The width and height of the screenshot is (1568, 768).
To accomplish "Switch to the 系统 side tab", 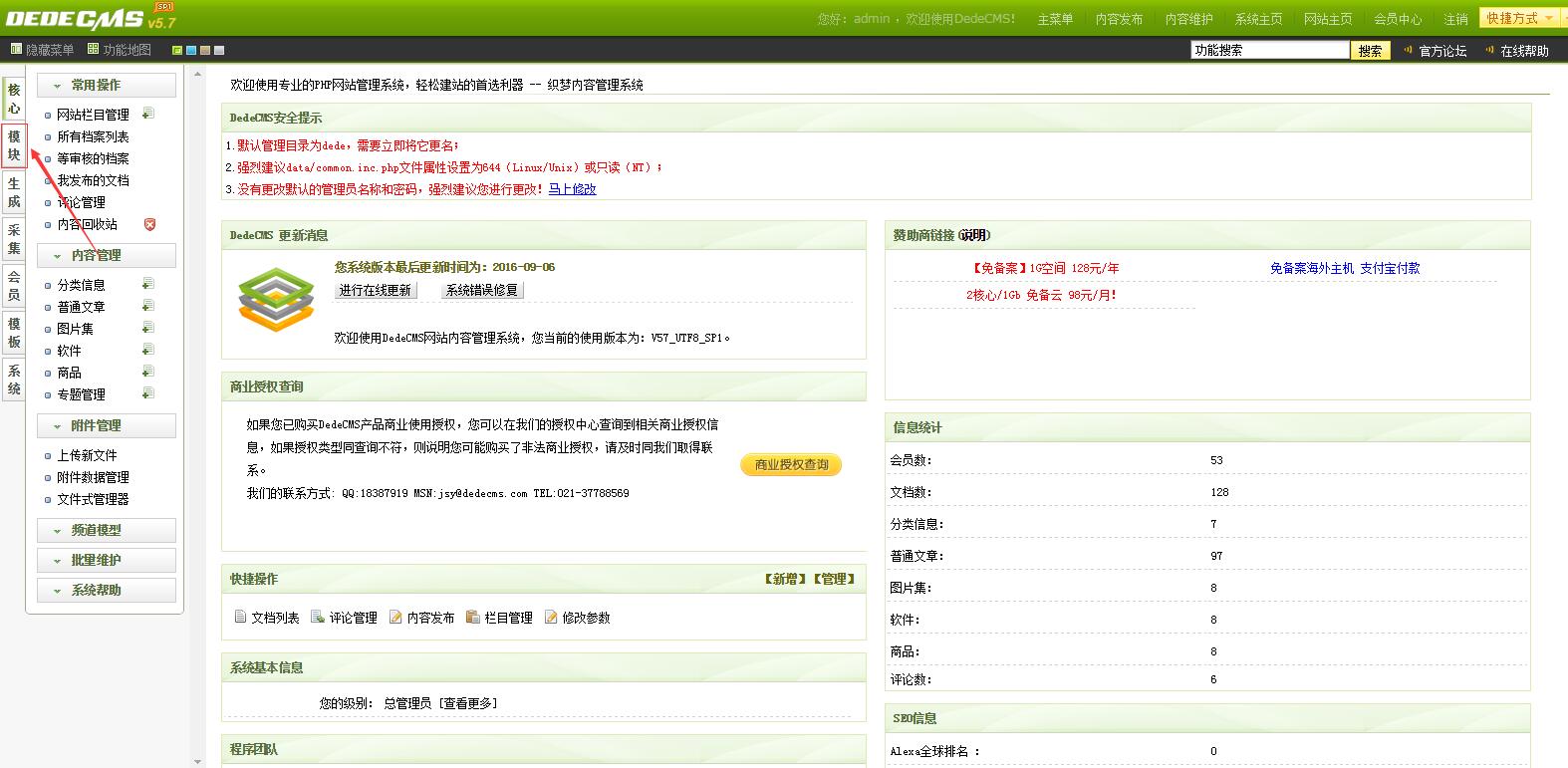I will pyautogui.click(x=14, y=380).
